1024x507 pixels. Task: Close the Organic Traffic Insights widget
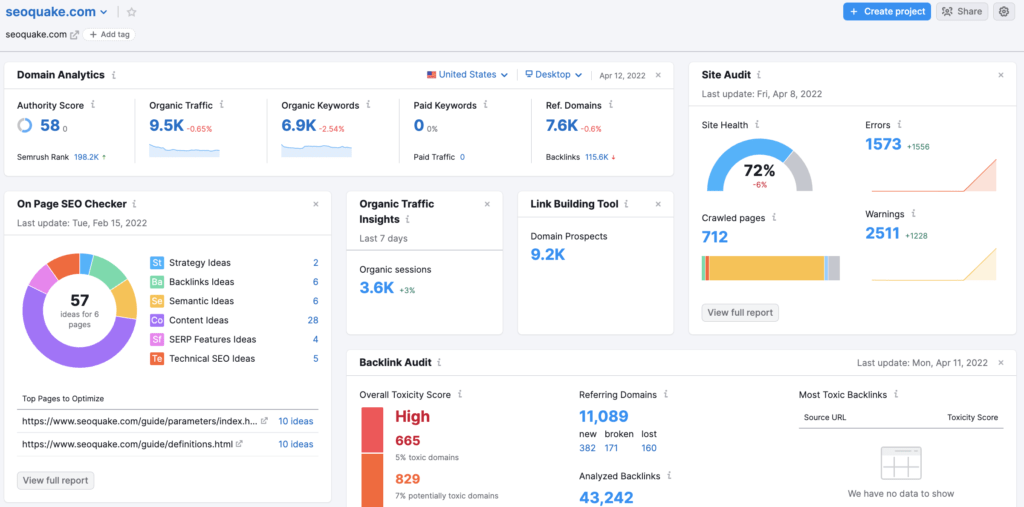[x=487, y=204]
